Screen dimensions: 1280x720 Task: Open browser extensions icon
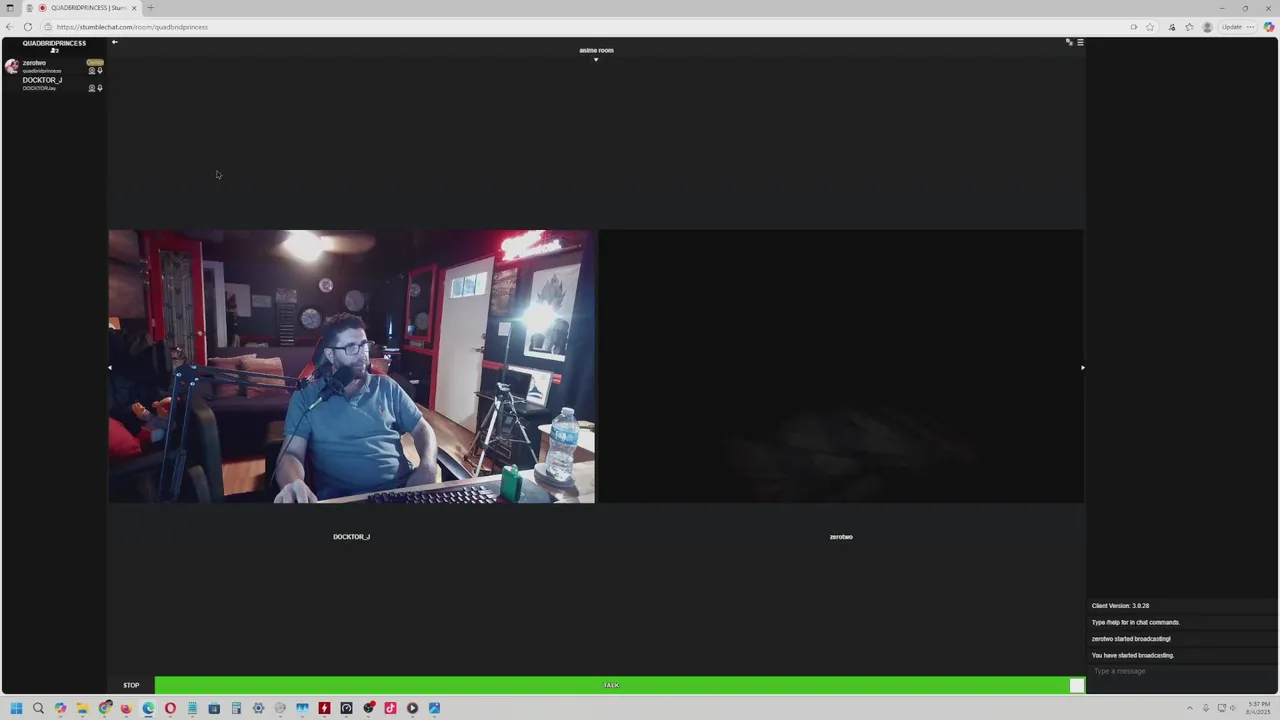1172,27
